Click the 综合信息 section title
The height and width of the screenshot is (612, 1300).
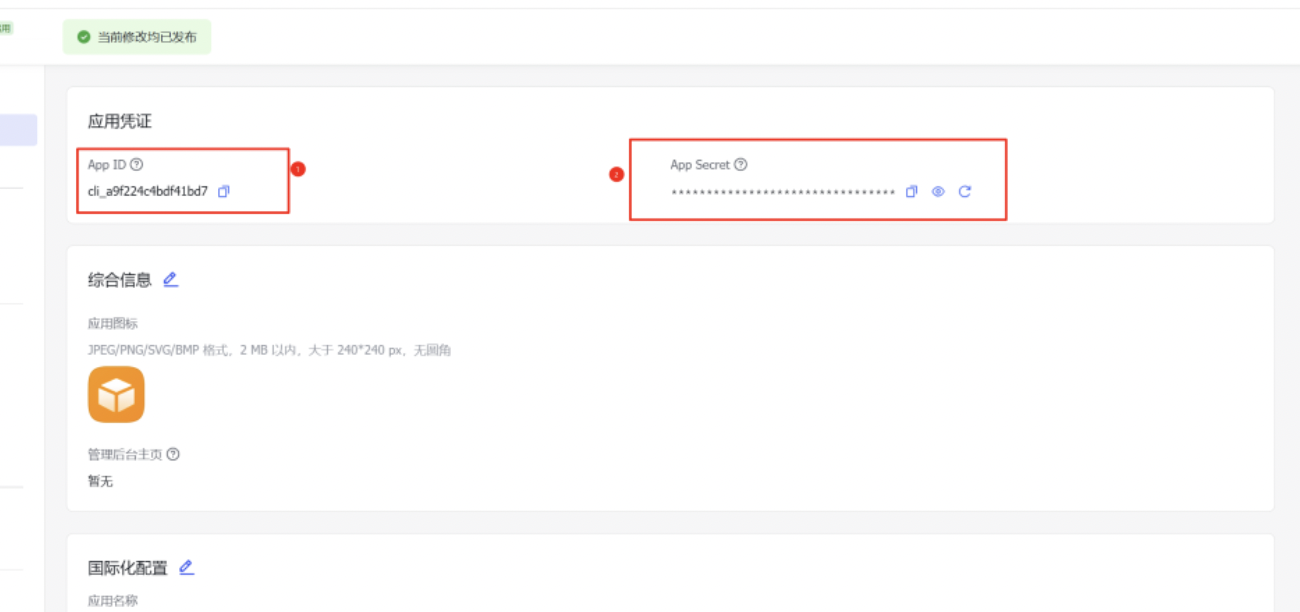click(119, 280)
